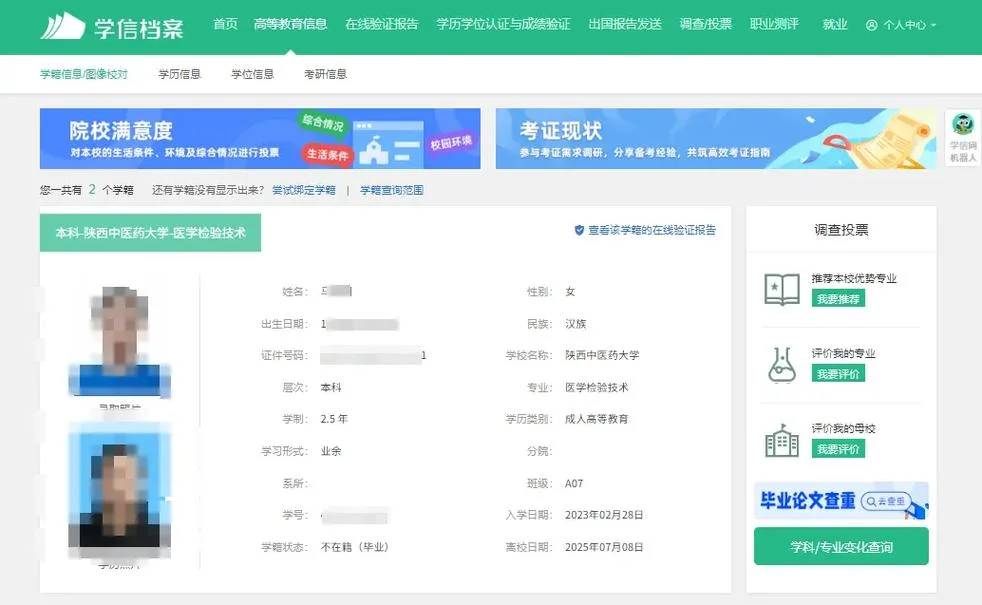Screen dimensions: 982x605
Task: Open 学历学位认证与成绩验证 menu
Action: coord(504,24)
